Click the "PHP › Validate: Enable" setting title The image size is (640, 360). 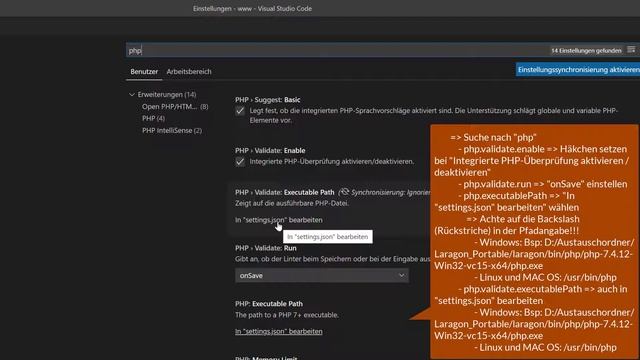270,151
